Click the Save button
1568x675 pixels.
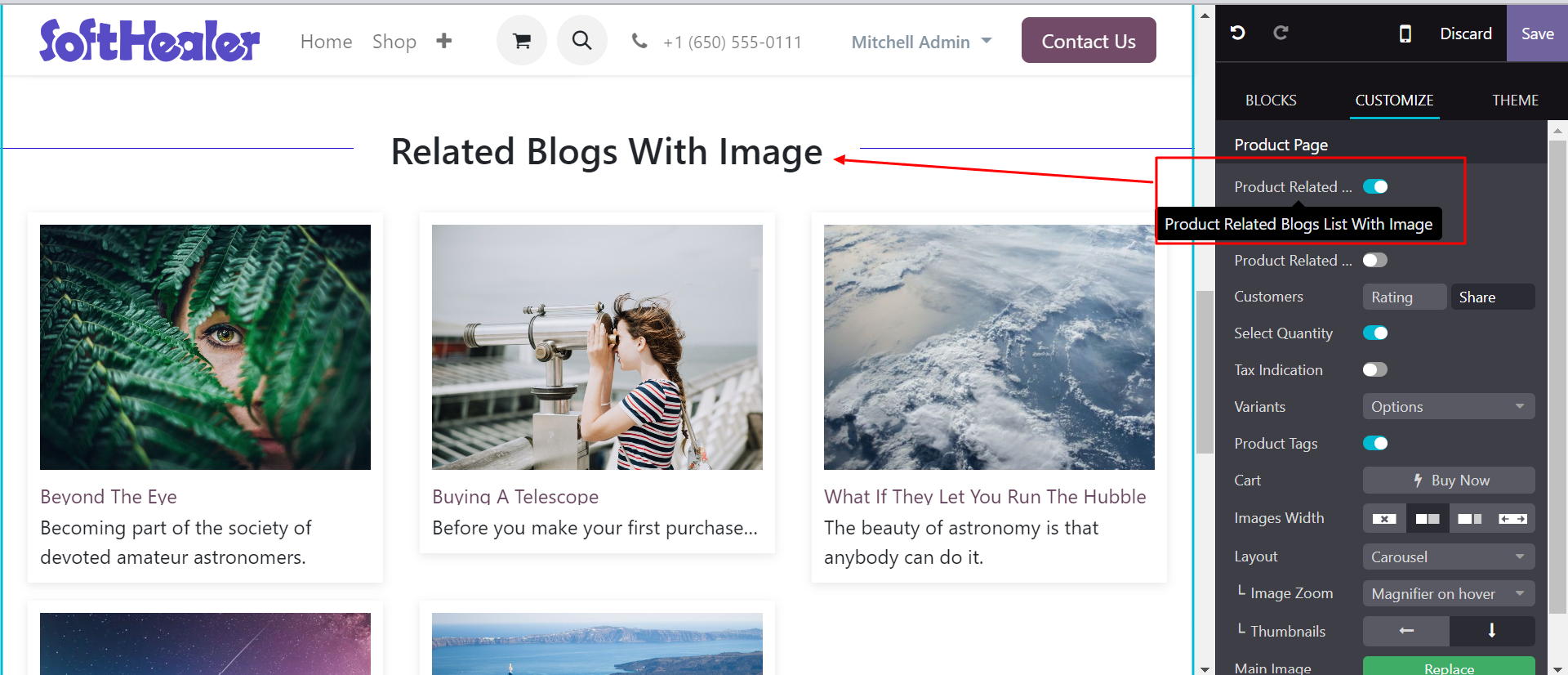tap(1537, 34)
